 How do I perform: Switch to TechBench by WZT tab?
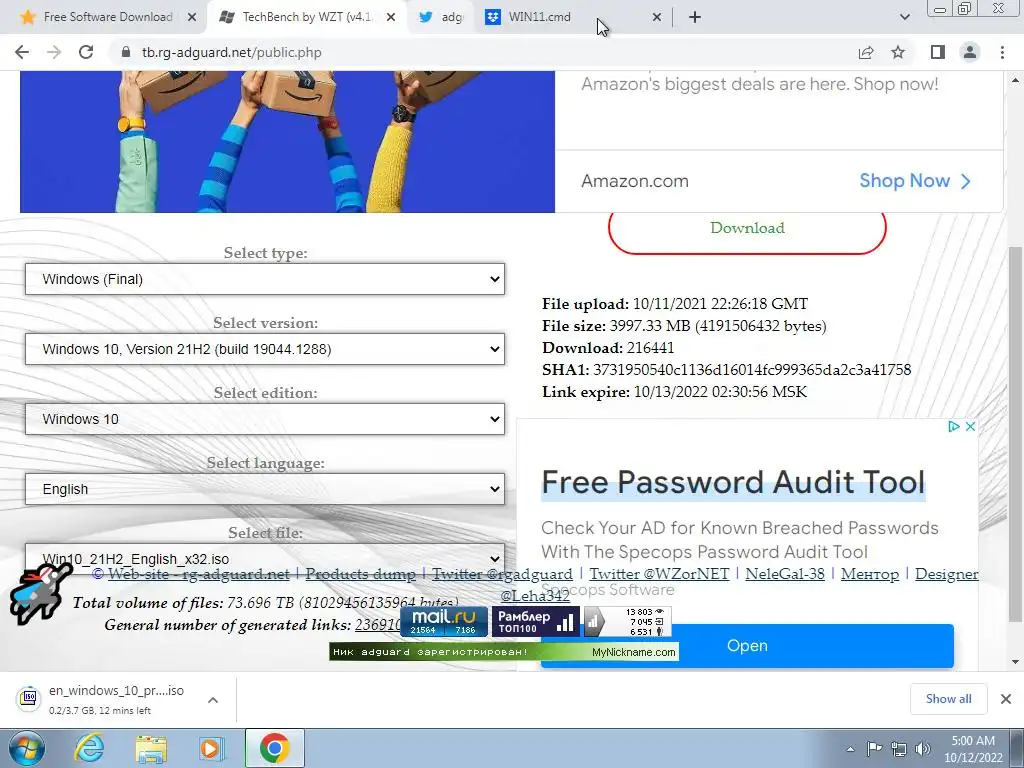coord(297,17)
